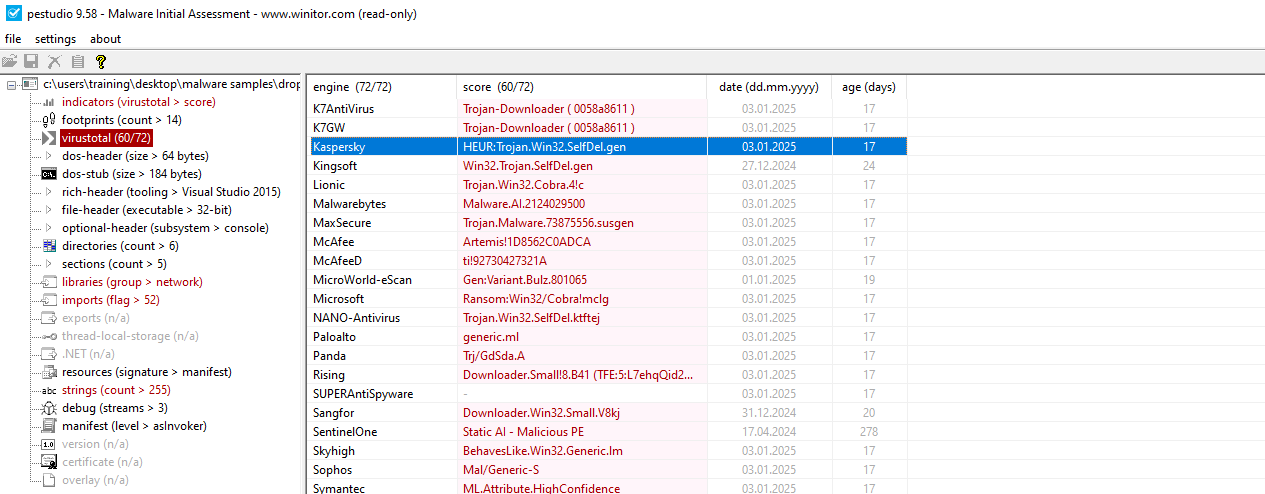Click the exports node icon

(48, 318)
